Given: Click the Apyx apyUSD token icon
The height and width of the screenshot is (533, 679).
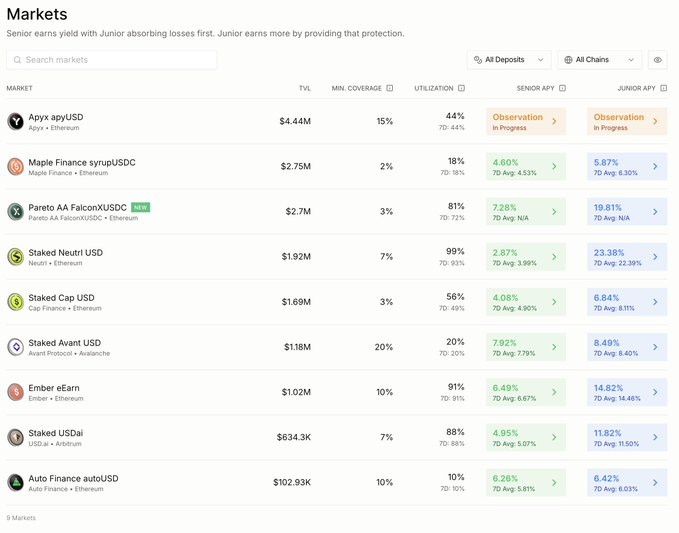Looking at the screenshot, I should pos(15,121).
